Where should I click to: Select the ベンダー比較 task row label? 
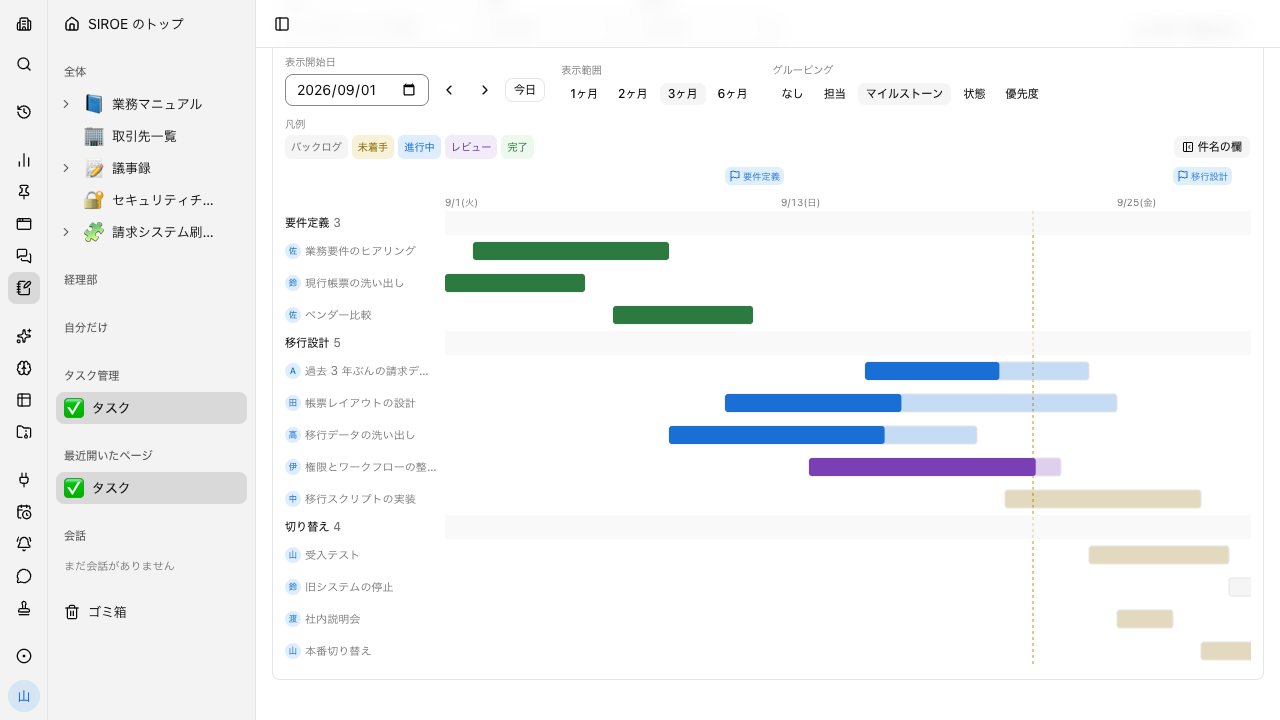338,315
